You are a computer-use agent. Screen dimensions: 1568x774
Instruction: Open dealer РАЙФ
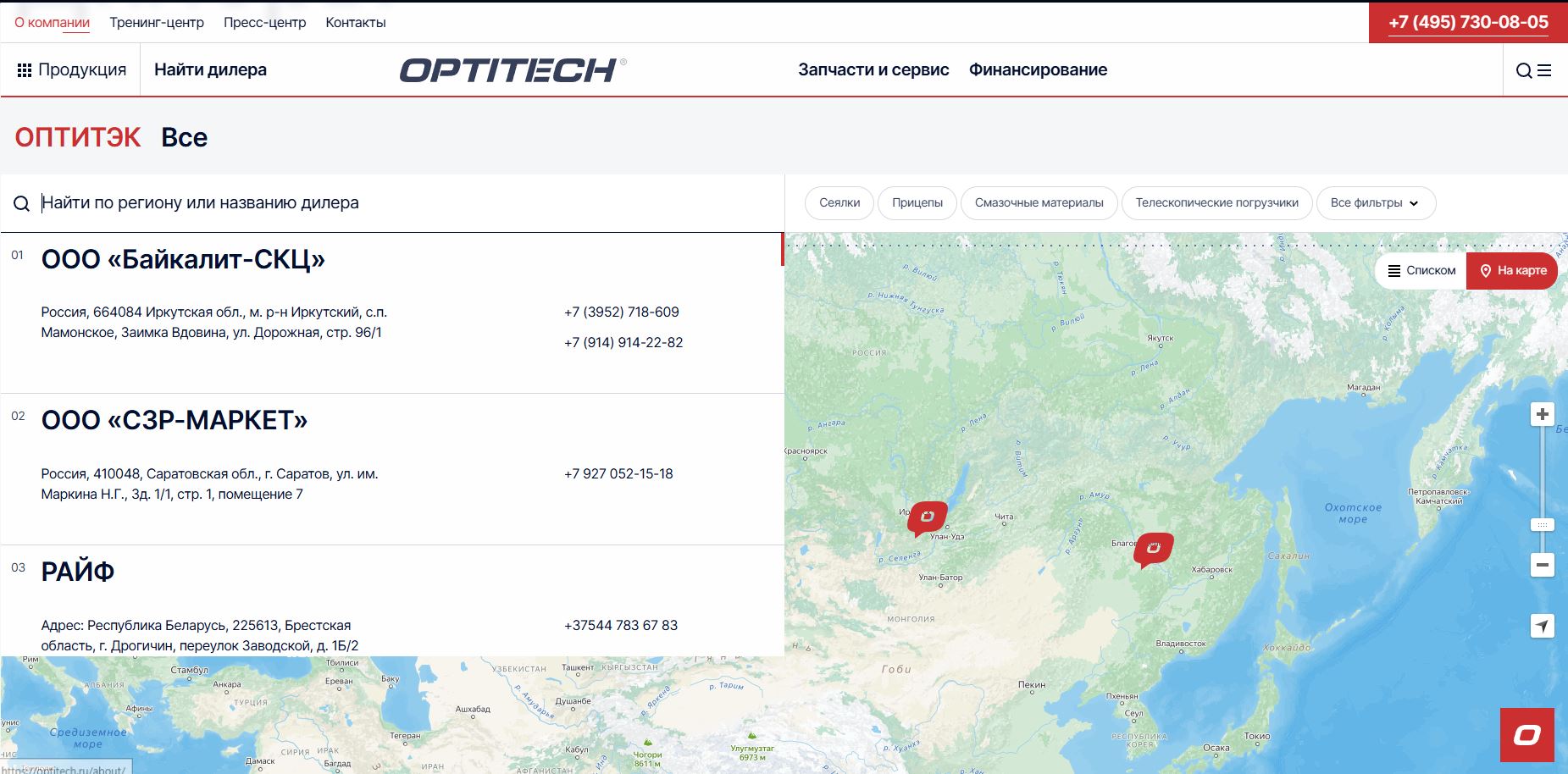(78, 572)
